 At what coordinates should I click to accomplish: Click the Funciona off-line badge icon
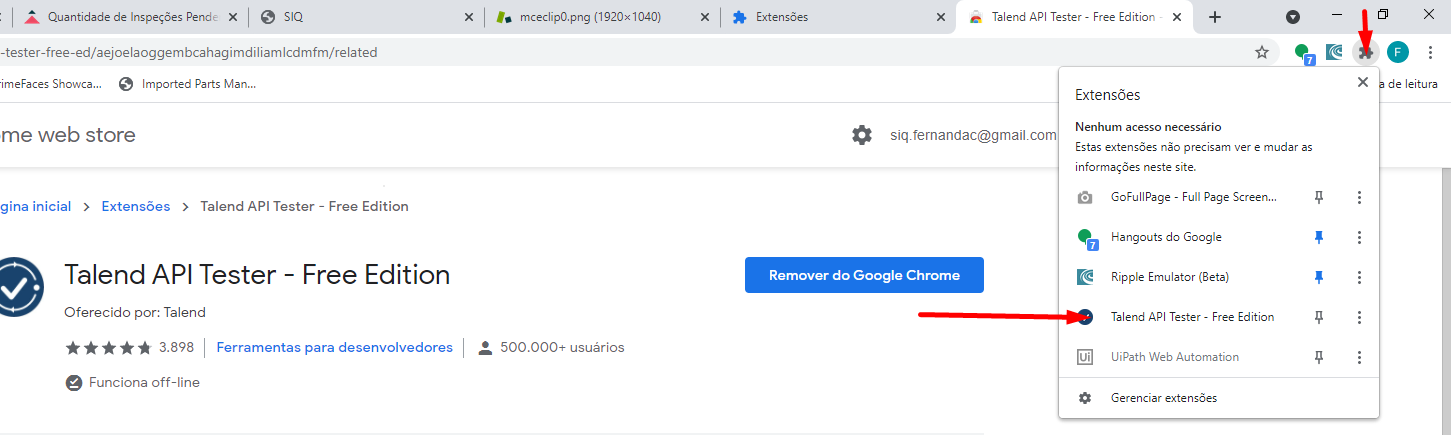(73, 382)
